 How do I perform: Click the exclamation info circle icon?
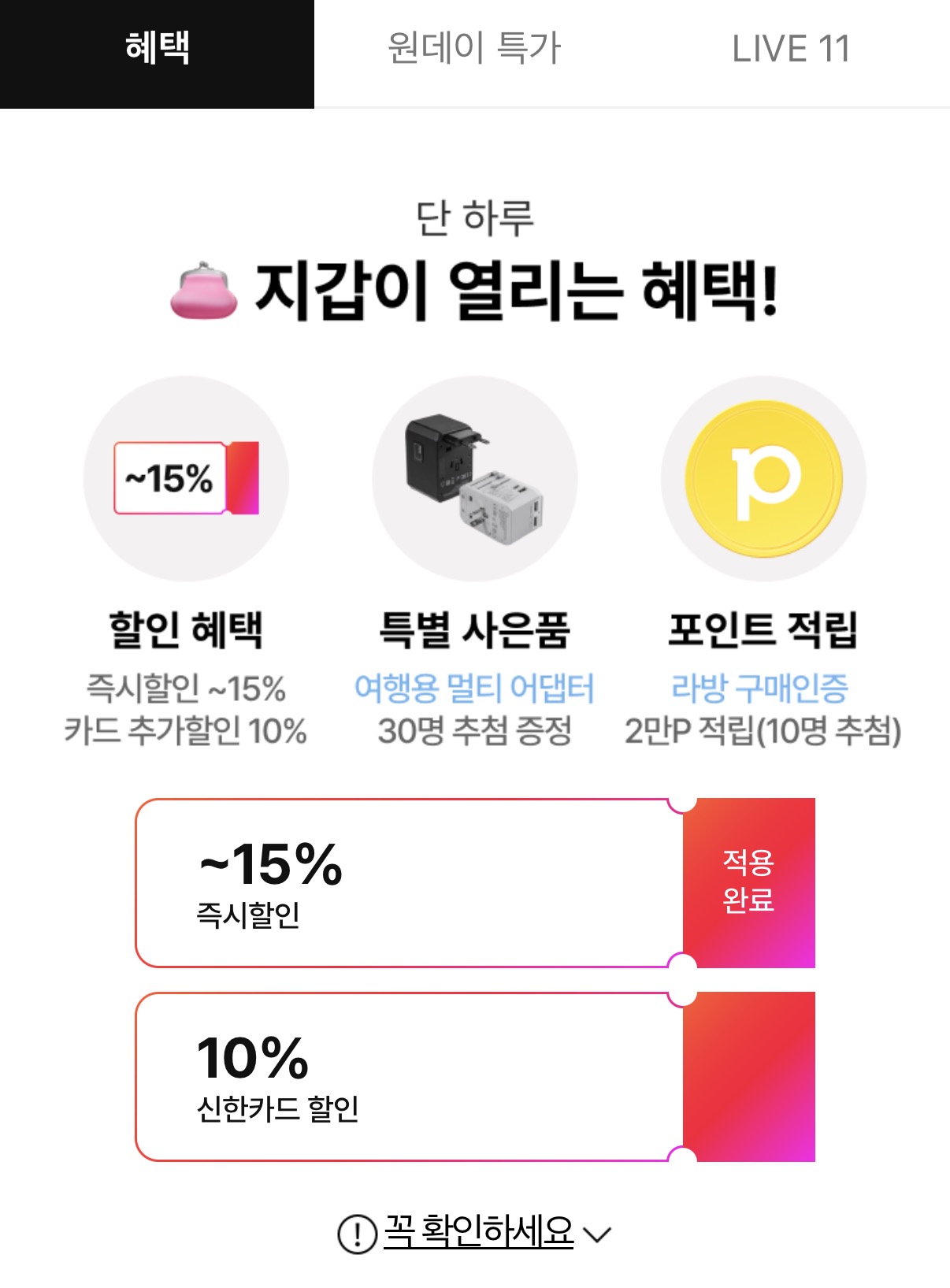click(x=357, y=1233)
